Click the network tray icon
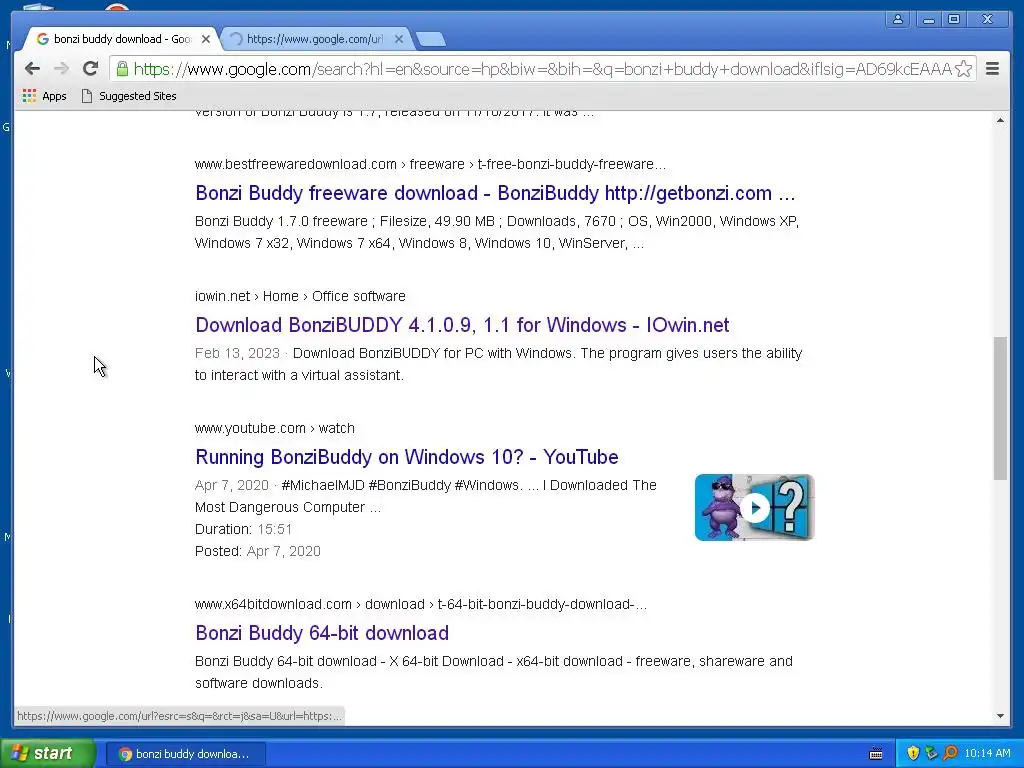The height and width of the screenshot is (768, 1024). point(931,754)
